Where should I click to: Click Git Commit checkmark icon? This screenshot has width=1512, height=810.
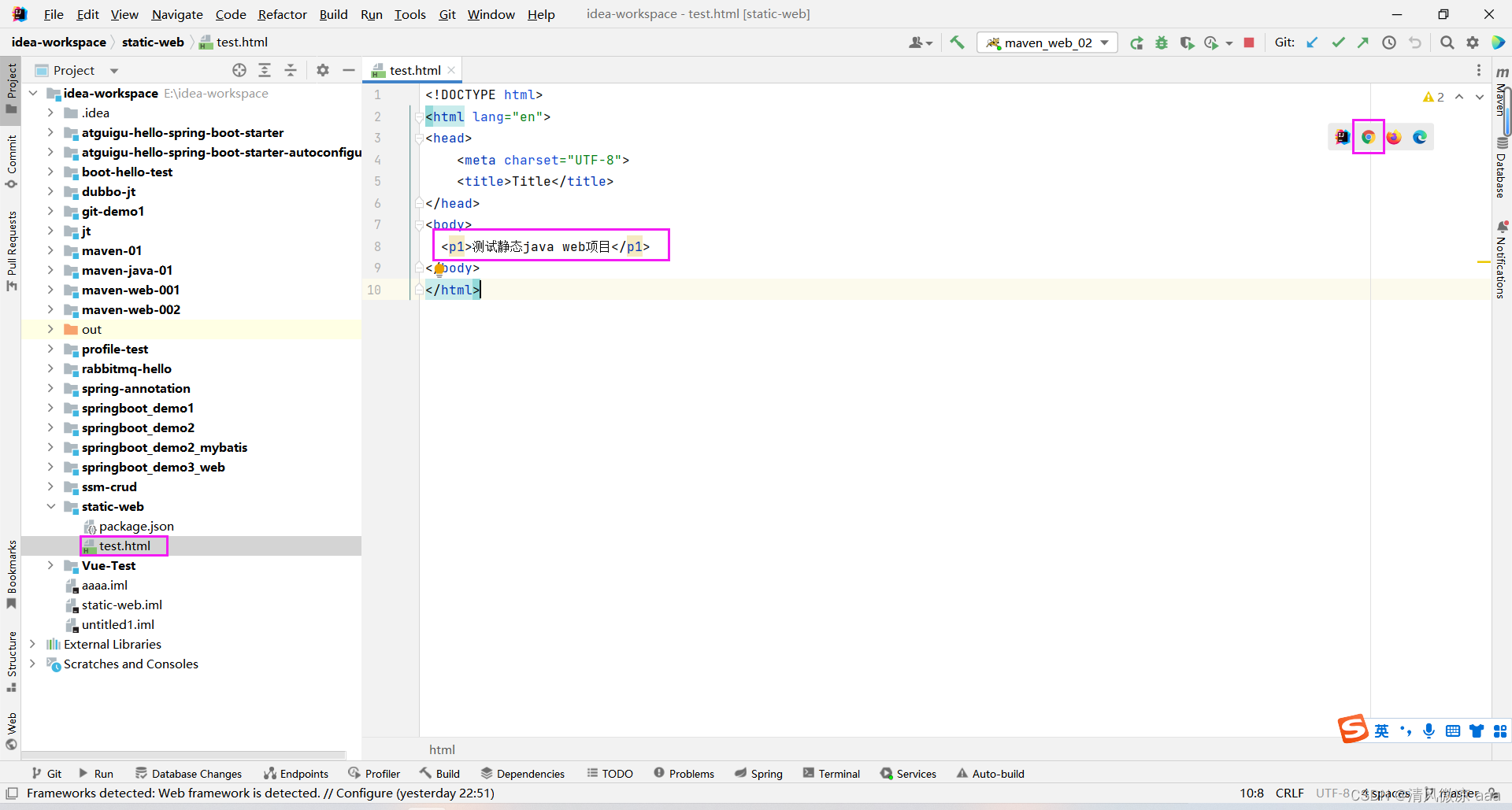pyautogui.click(x=1338, y=43)
